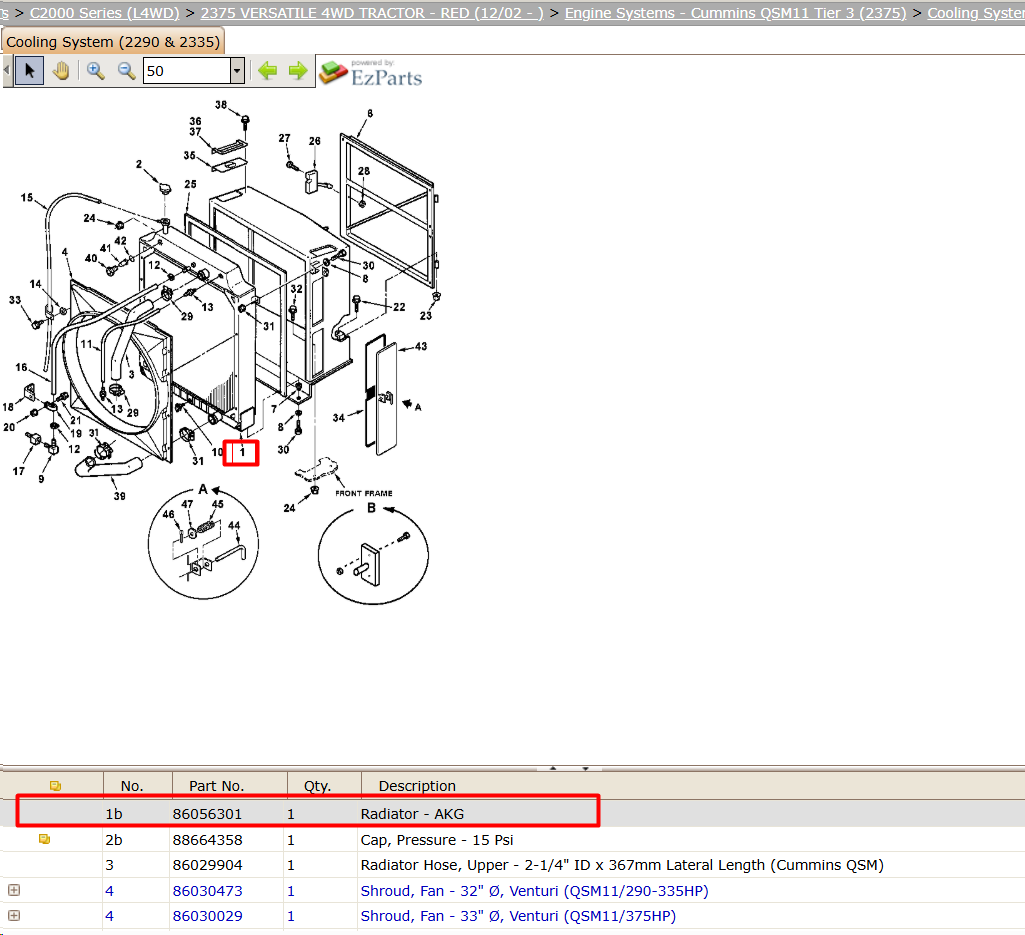
Task: Click callout 34 on the diagram
Action: 339,417
